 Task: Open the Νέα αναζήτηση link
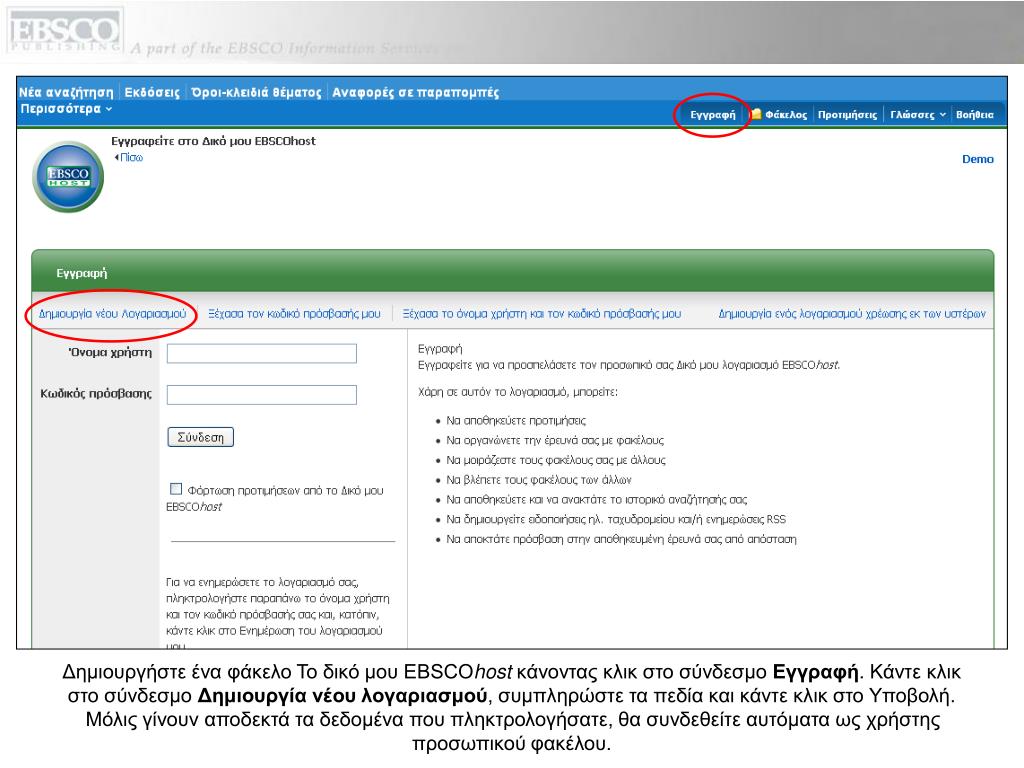point(66,92)
